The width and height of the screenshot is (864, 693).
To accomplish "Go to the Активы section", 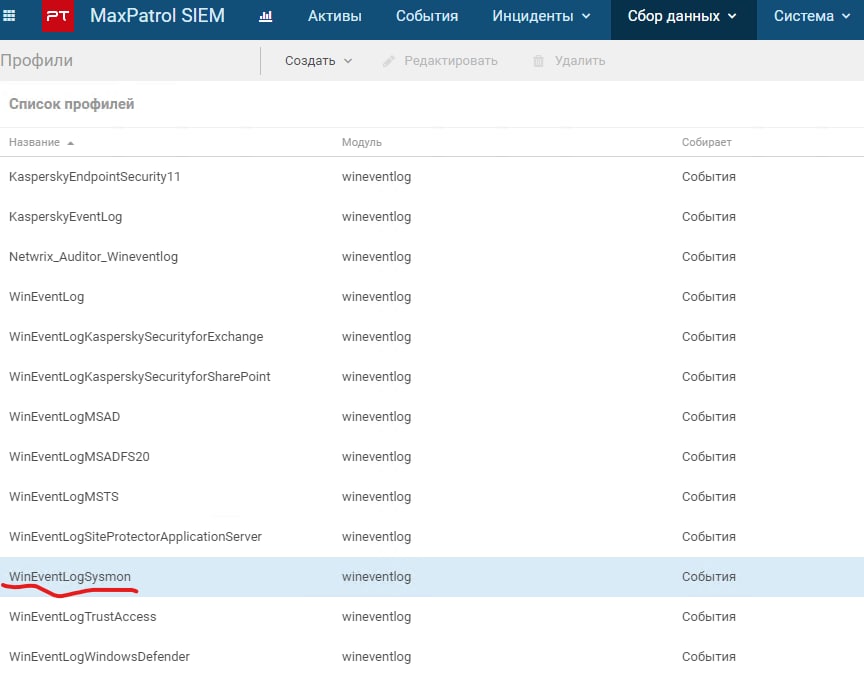I will pyautogui.click(x=334, y=16).
